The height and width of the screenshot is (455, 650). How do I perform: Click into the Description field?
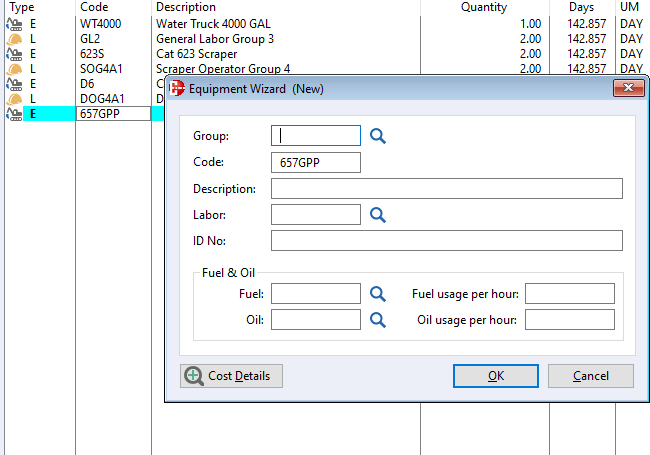pos(447,189)
